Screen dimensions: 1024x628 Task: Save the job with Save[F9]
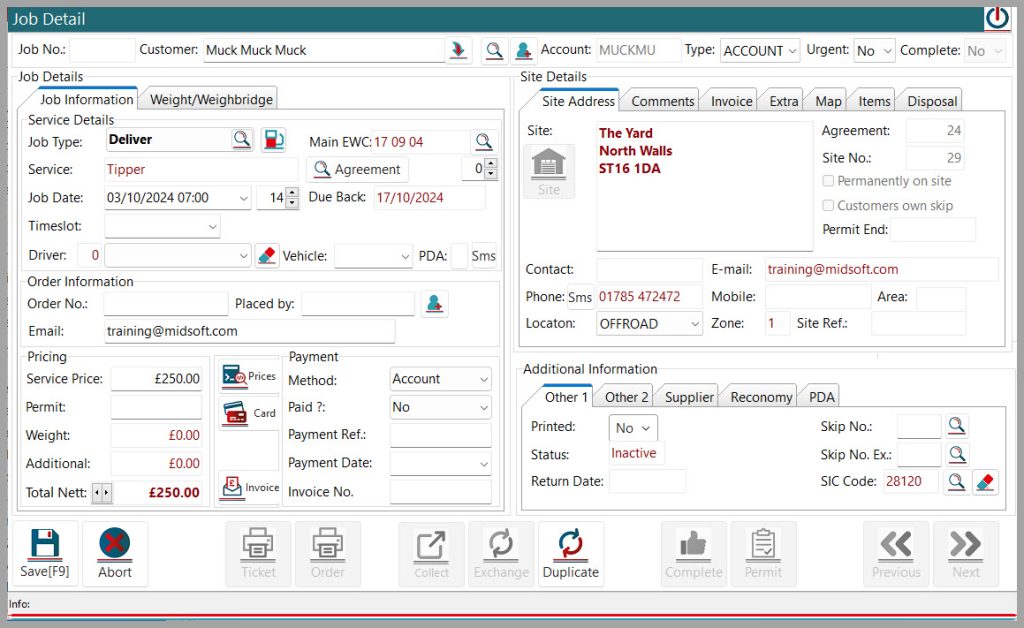[x=44, y=554]
